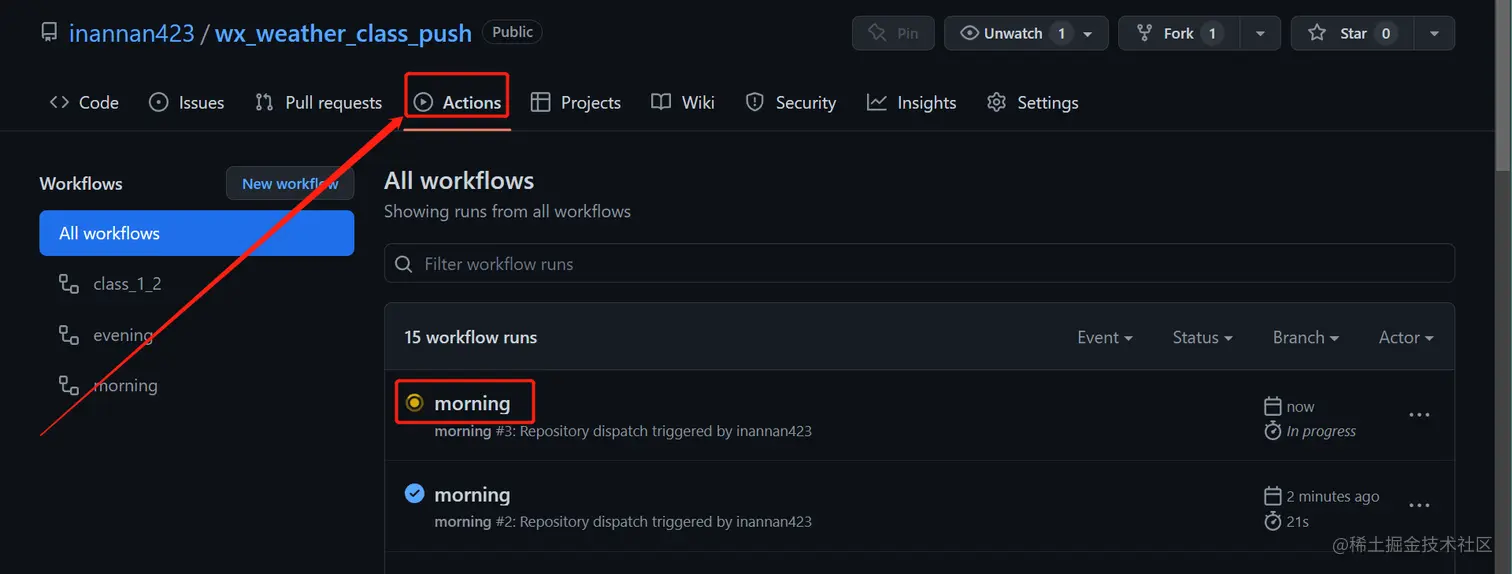Click the 'Showing runs from all workflows' text

507,211
